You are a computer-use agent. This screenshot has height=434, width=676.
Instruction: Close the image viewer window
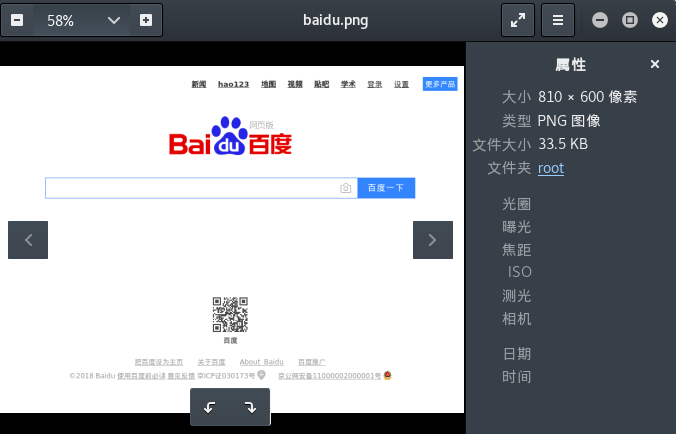660,20
